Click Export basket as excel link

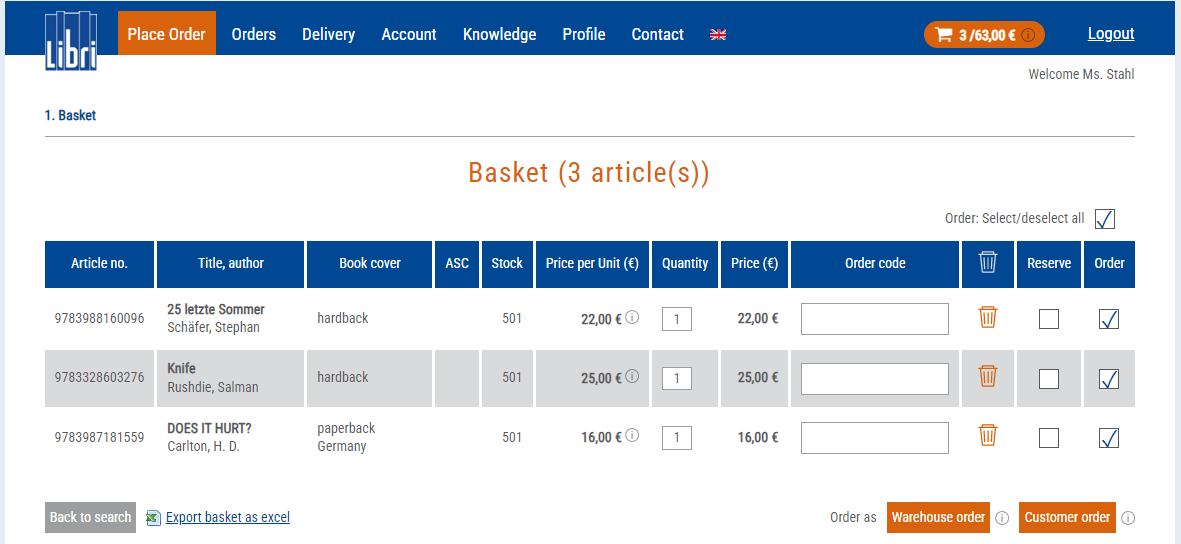pyautogui.click(x=227, y=518)
